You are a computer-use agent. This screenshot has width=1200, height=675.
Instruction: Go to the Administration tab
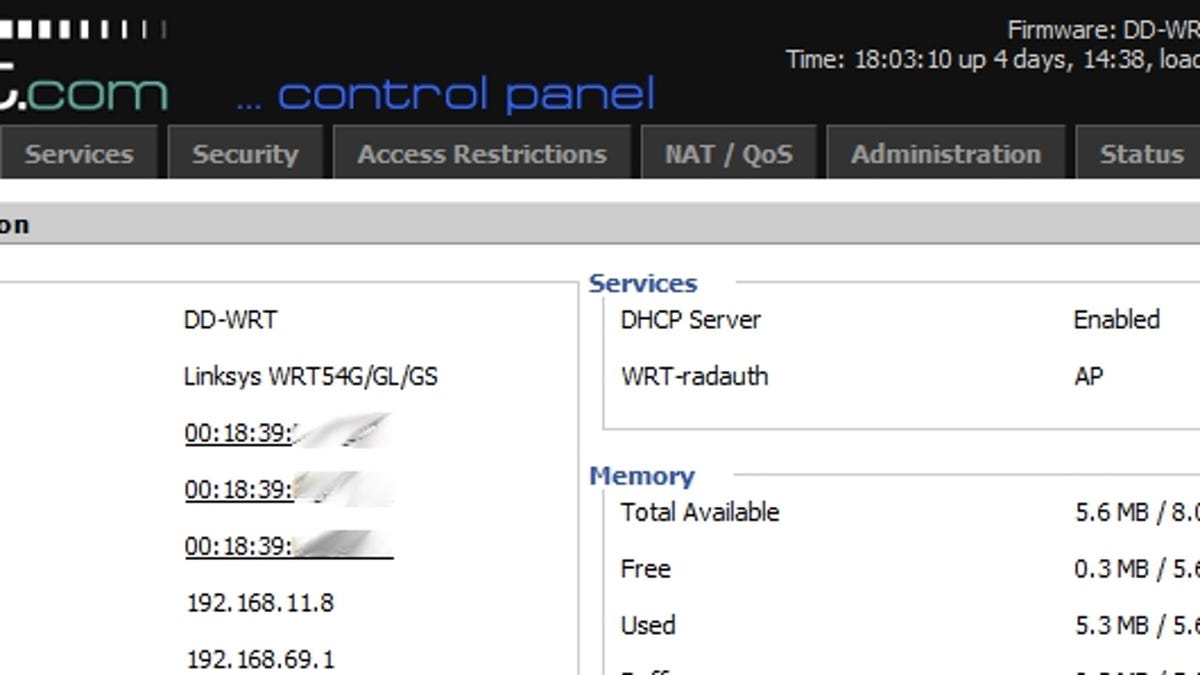pyautogui.click(x=946, y=153)
